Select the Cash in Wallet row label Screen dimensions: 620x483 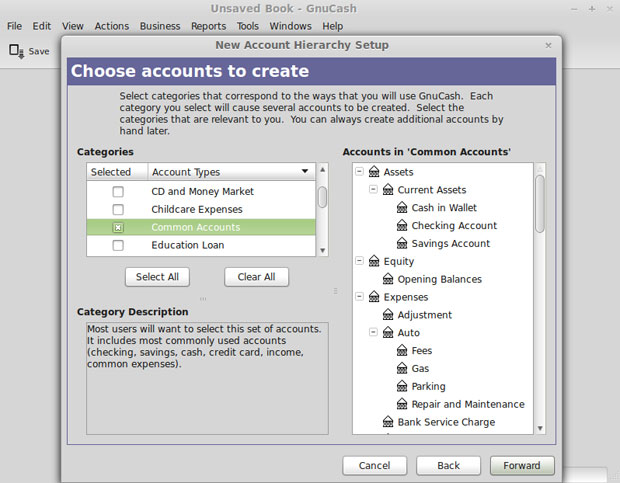(x=444, y=208)
